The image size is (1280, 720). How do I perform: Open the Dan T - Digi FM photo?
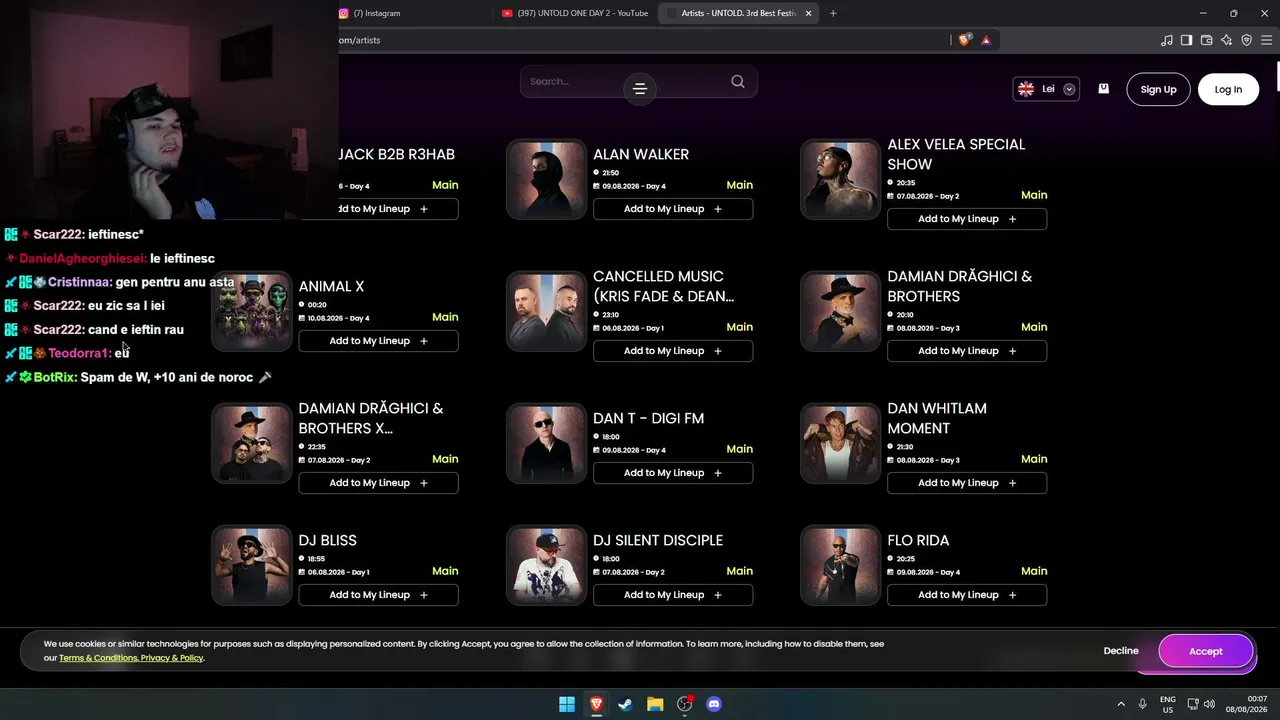click(x=546, y=443)
